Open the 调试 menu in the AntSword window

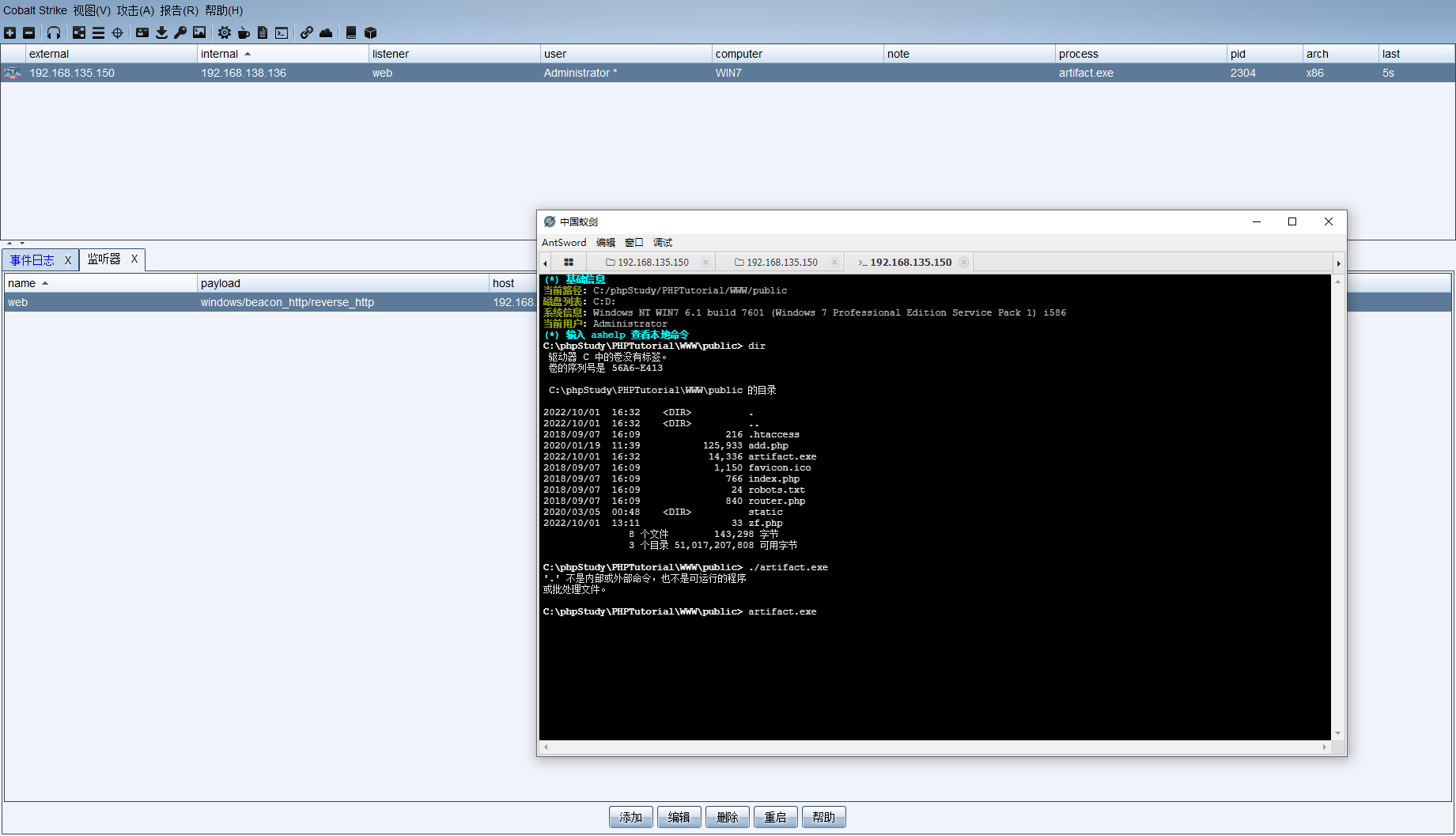(663, 242)
